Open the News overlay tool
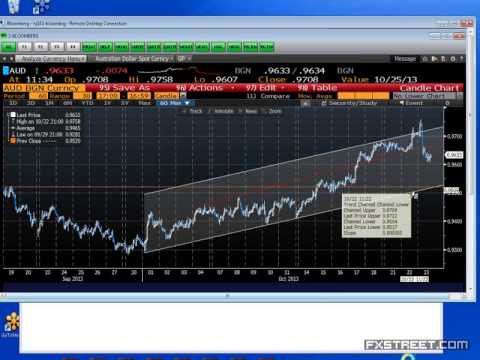The height and width of the screenshot is (360, 480). coord(248,111)
